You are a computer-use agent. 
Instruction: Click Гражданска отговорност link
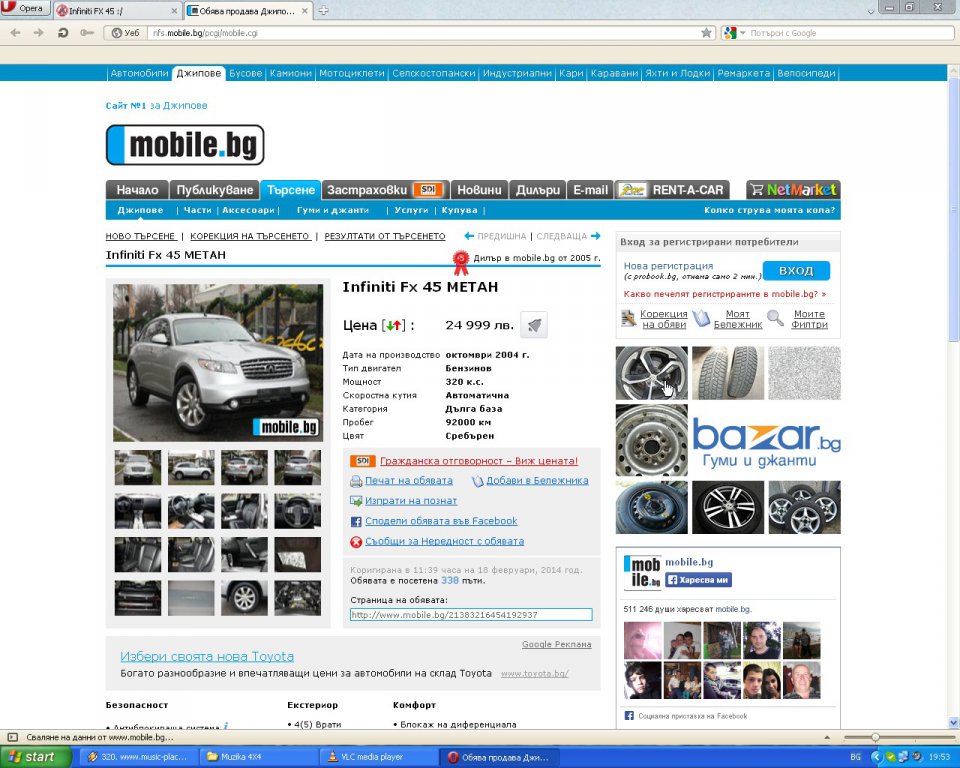click(x=479, y=461)
